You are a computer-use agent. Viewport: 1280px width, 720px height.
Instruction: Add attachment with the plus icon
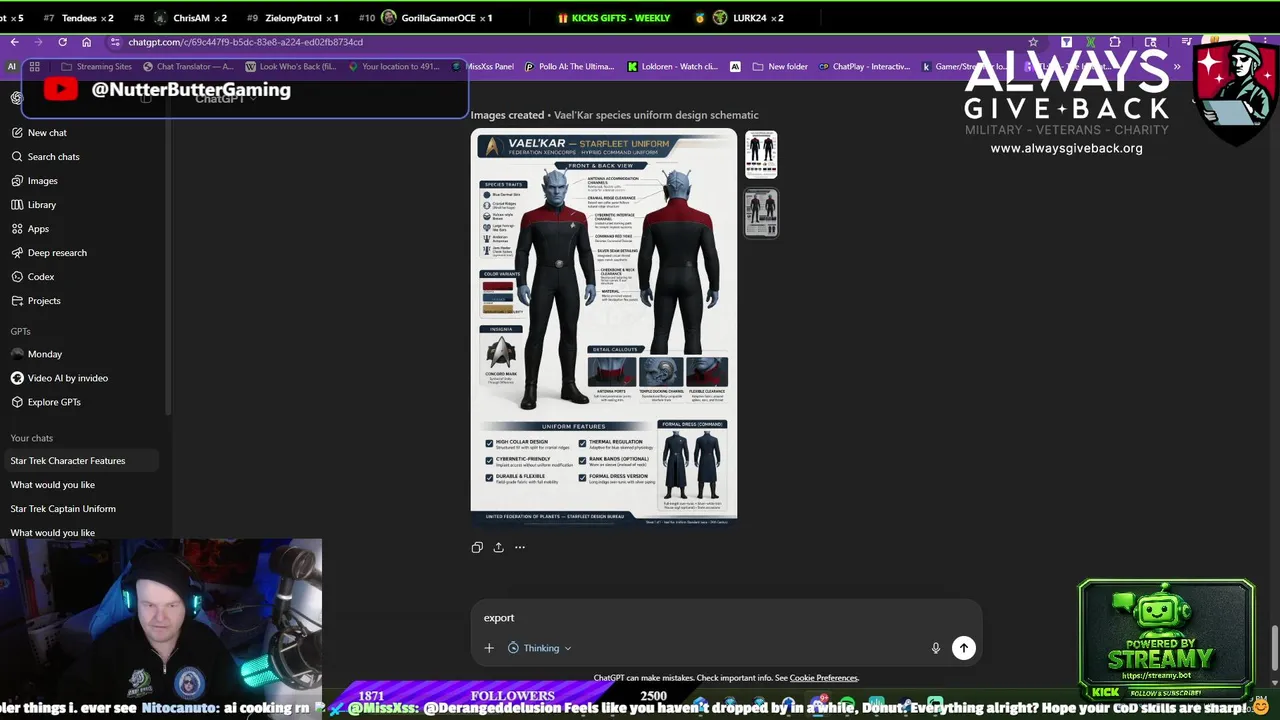(x=489, y=648)
